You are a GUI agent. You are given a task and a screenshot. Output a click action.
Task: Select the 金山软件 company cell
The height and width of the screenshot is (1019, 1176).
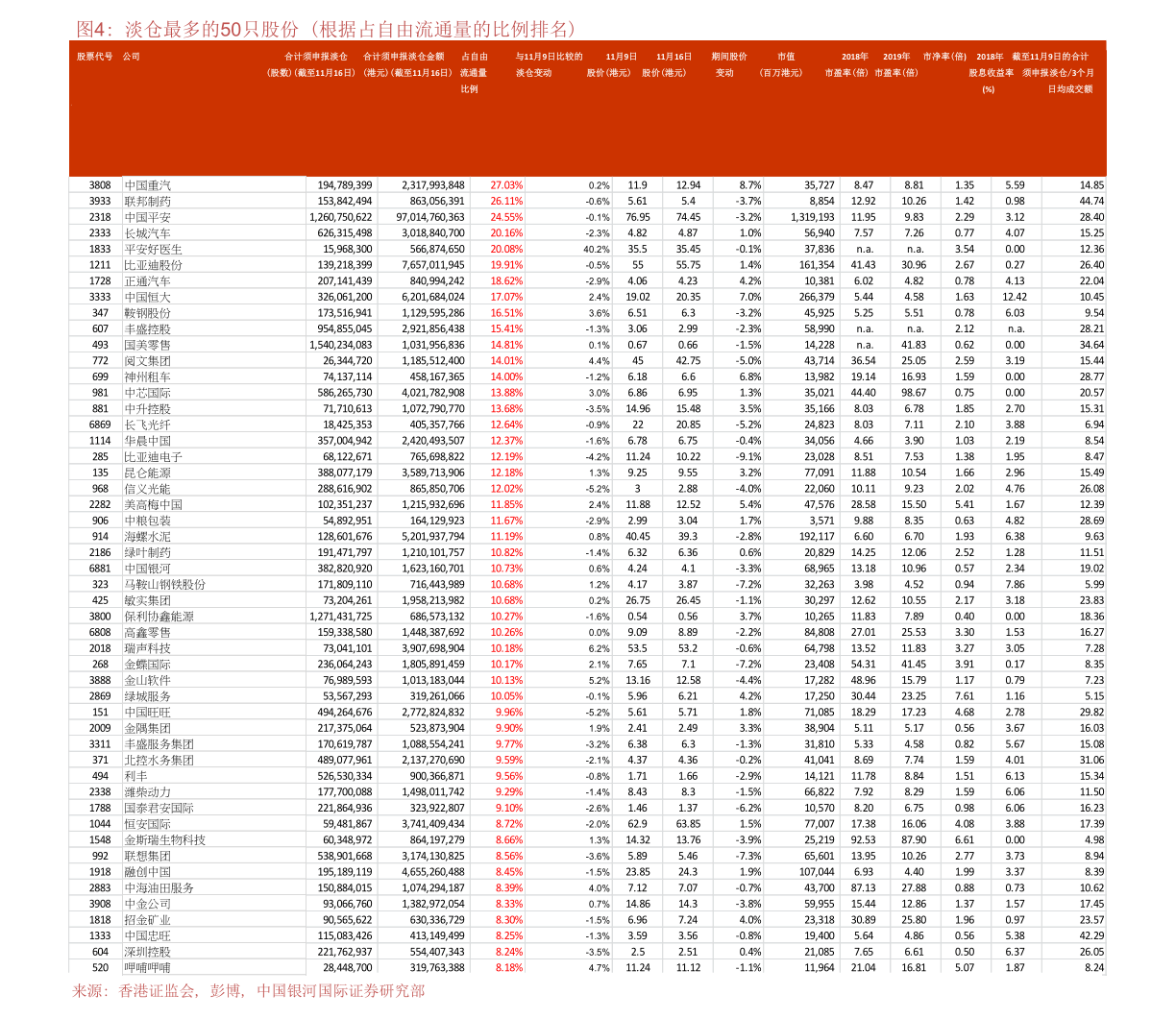[148, 680]
